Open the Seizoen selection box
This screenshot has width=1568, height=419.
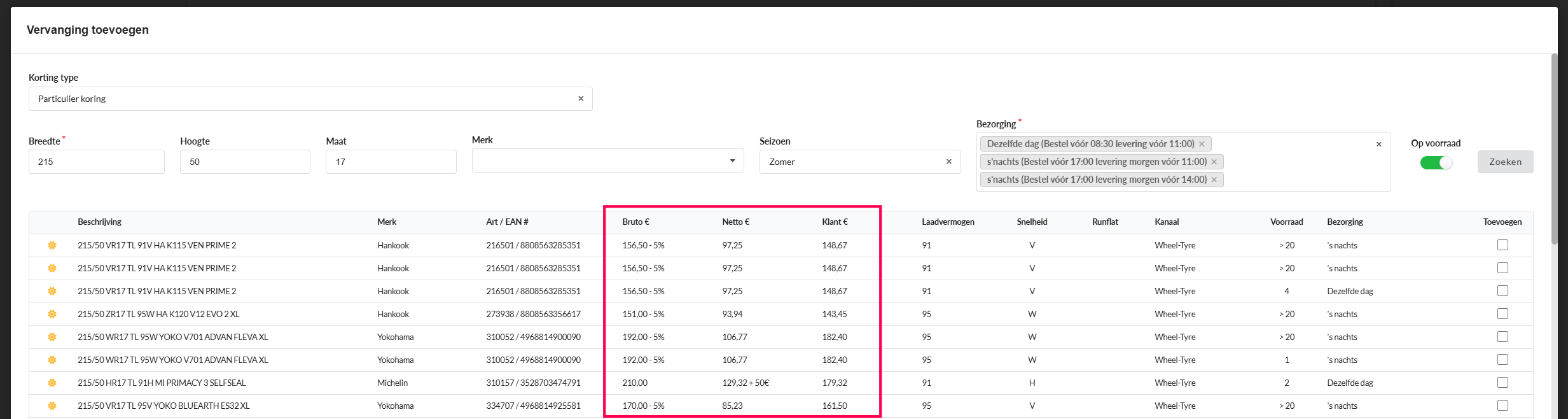tap(852, 162)
